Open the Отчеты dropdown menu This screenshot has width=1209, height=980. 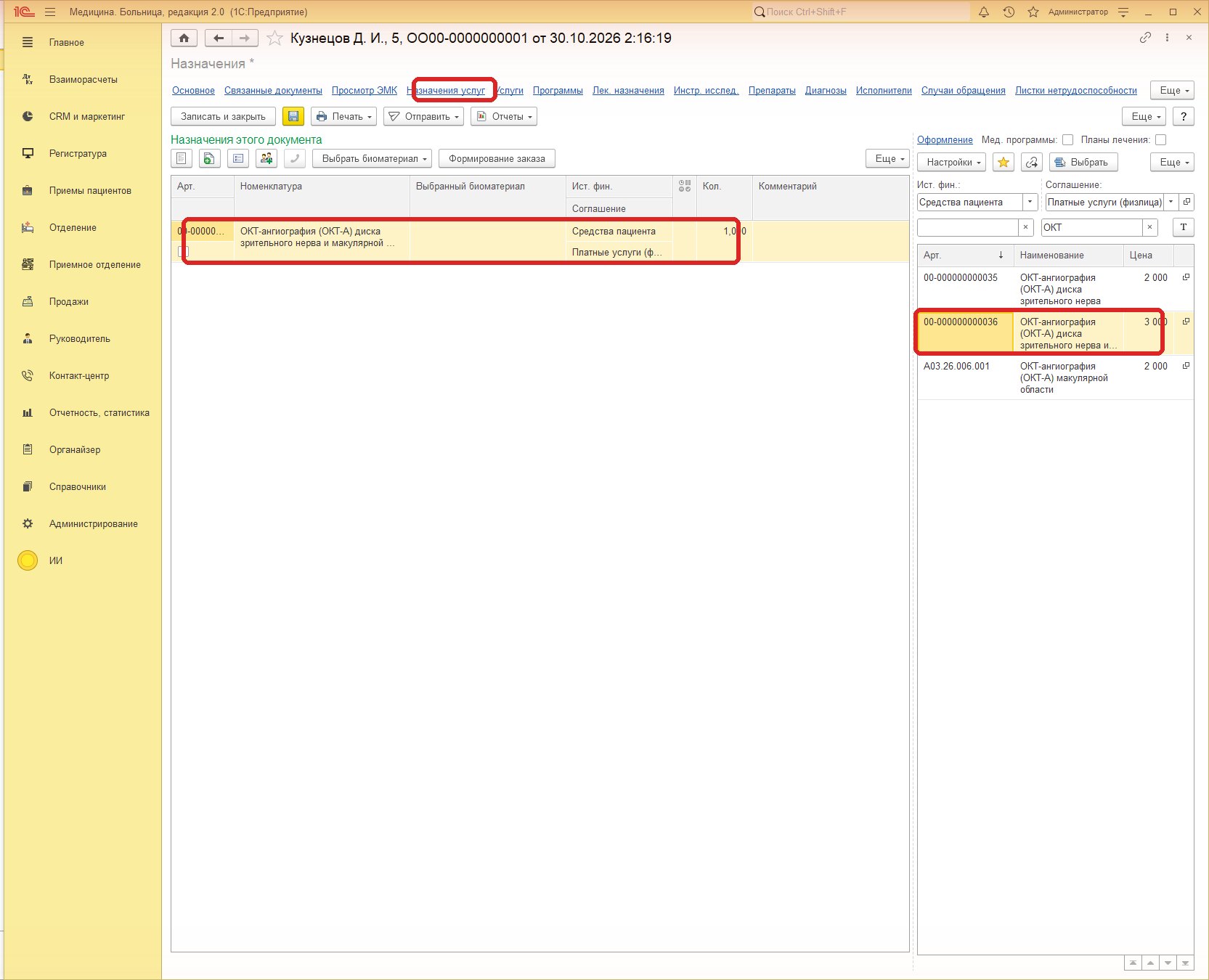tap(504, 116)
